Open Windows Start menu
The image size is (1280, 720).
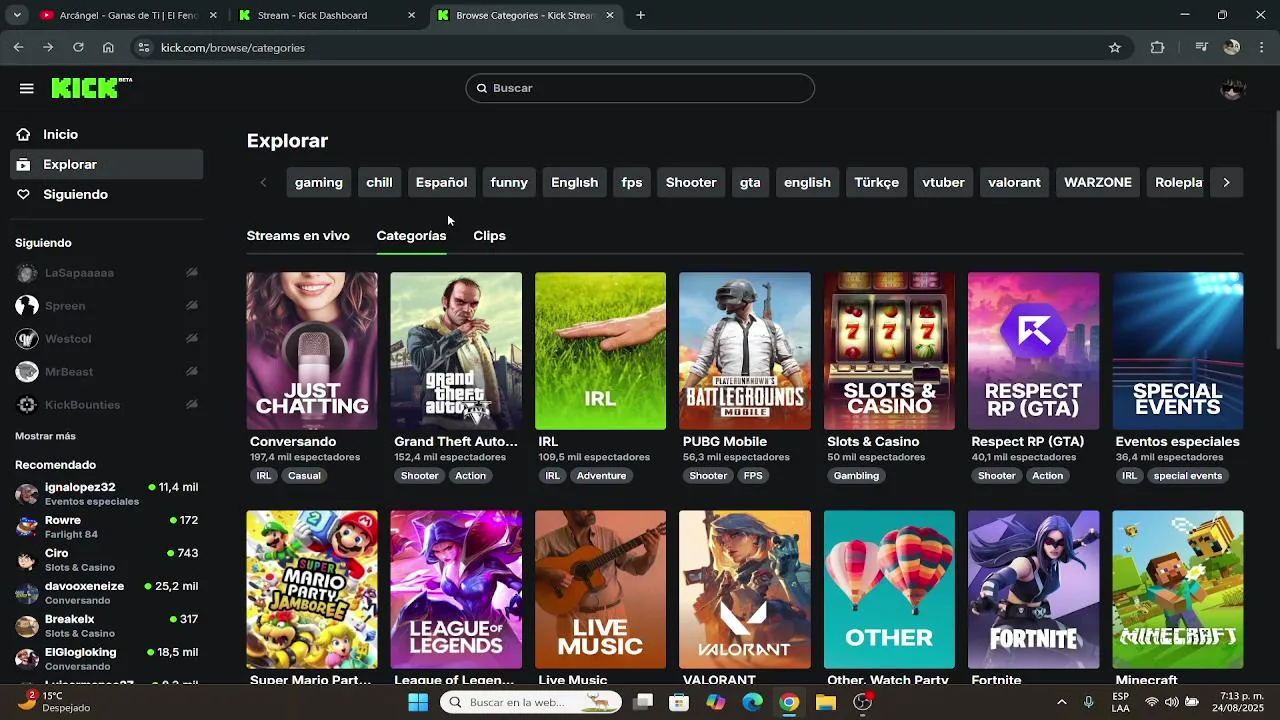pos(418,702)
